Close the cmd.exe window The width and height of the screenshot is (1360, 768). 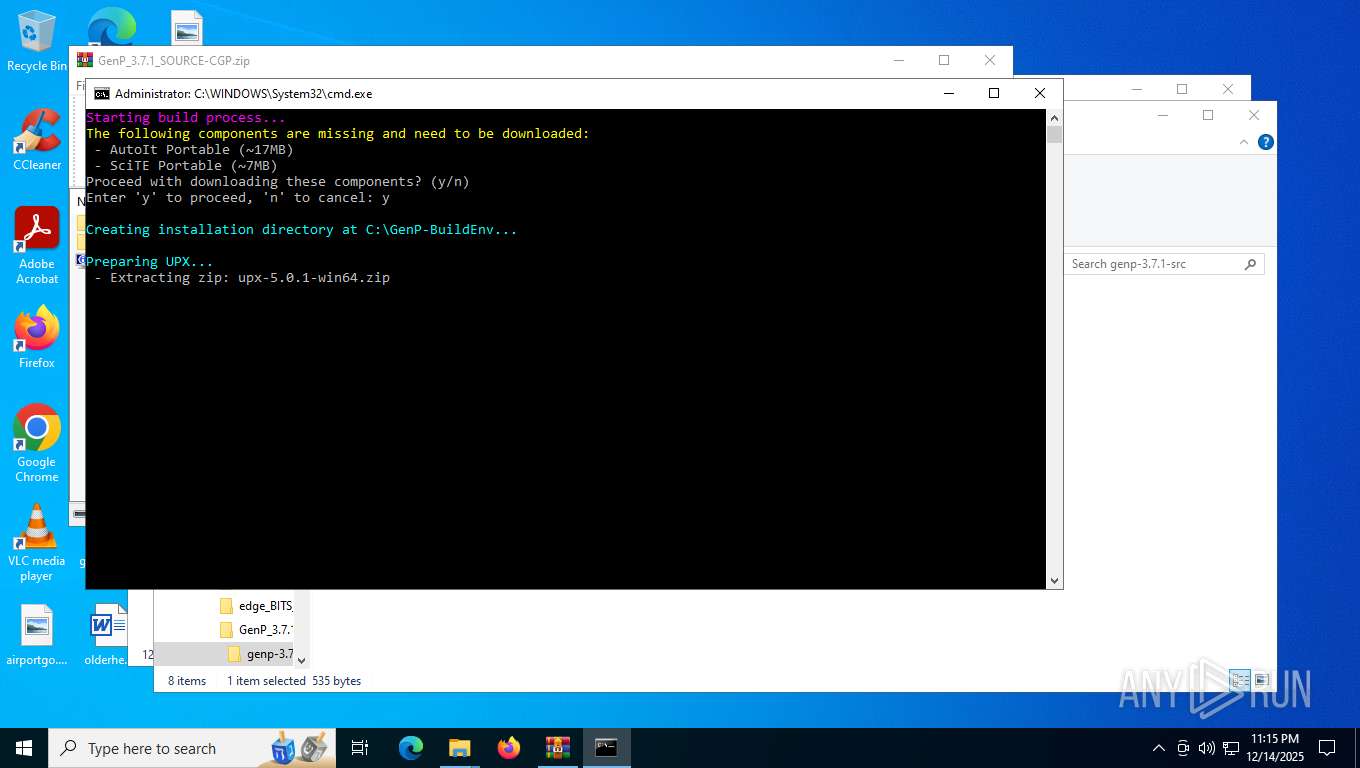(1040, 93)
